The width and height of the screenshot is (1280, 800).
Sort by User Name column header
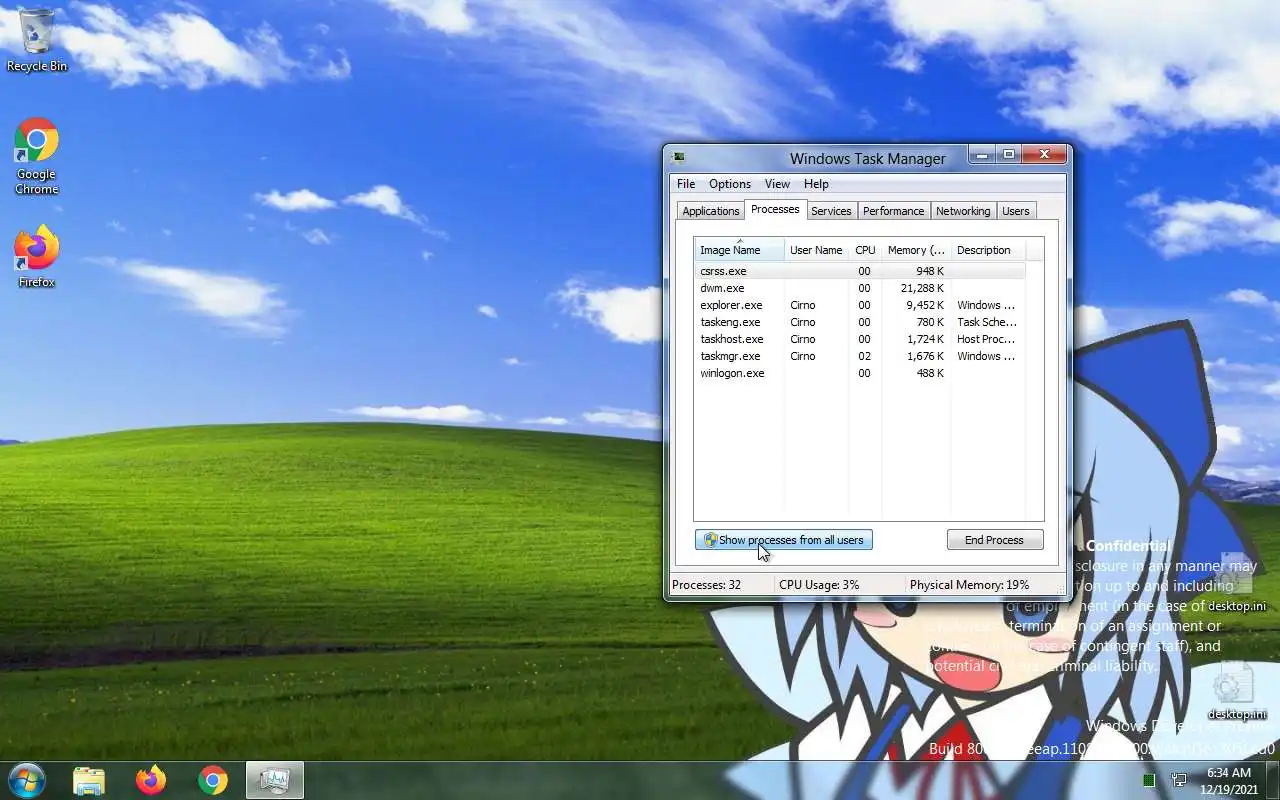pyautogui.click(x=816, y=250)
